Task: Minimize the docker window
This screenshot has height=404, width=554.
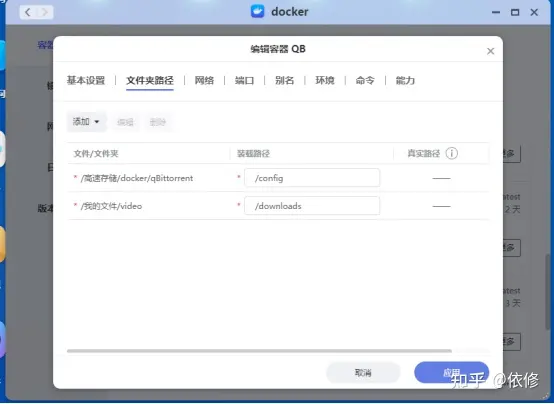Action: (x=496, y=12)
